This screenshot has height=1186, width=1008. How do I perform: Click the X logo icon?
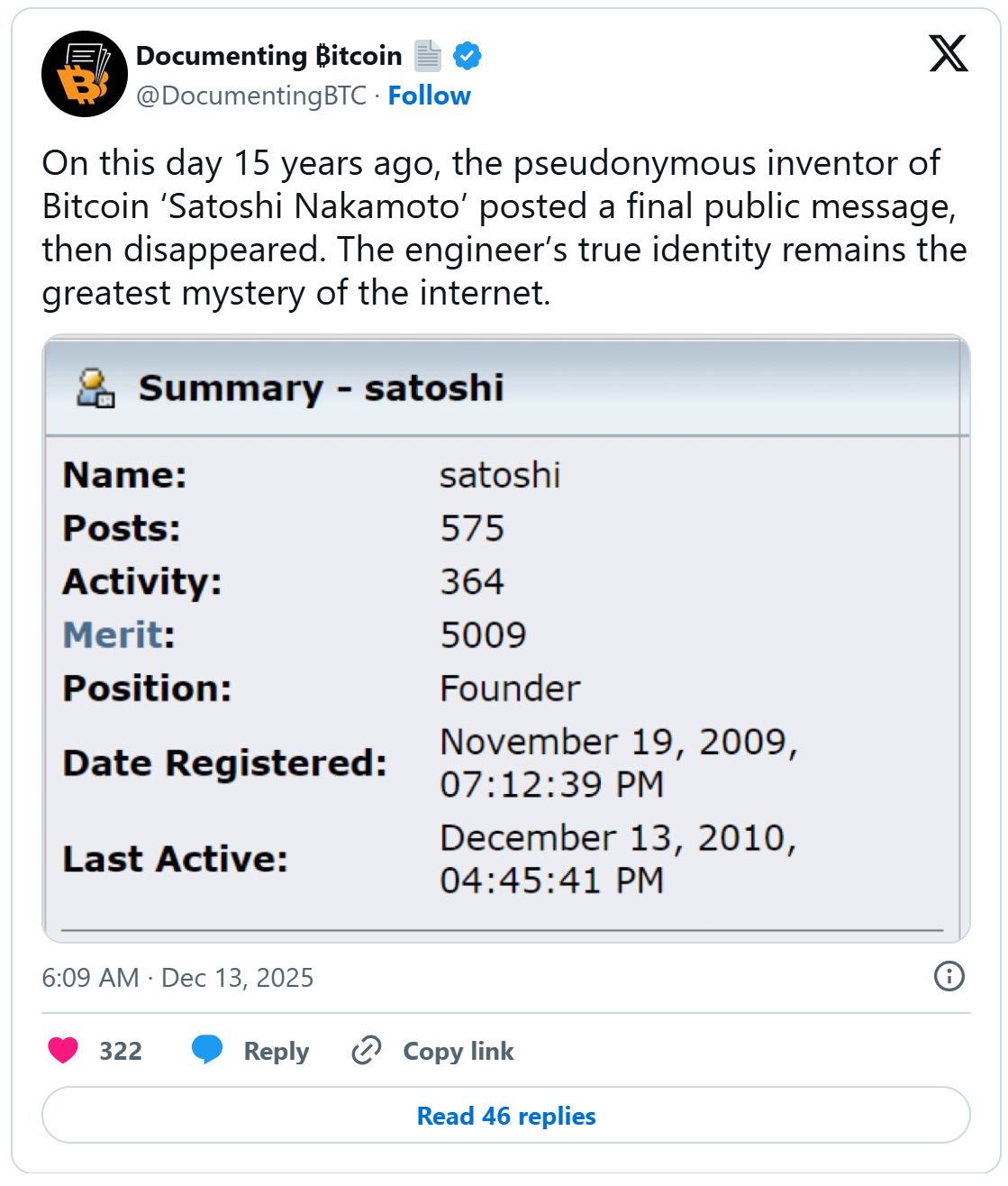coord(948,54)
